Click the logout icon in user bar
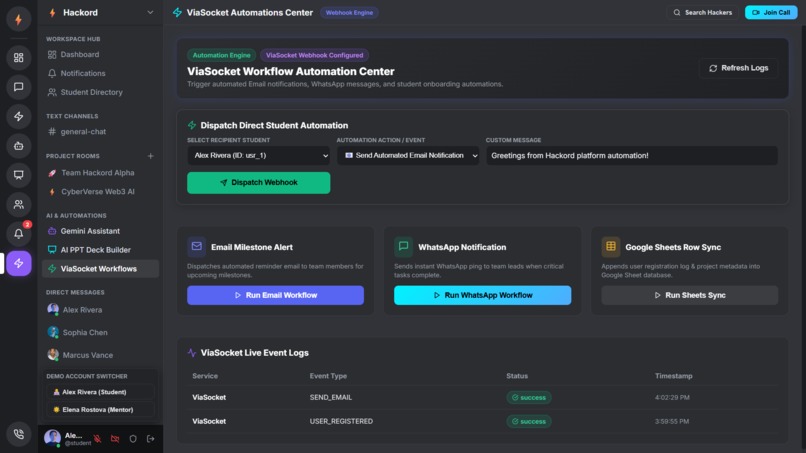This screenshot has height=453, width=806. click(x=151, y=439)
